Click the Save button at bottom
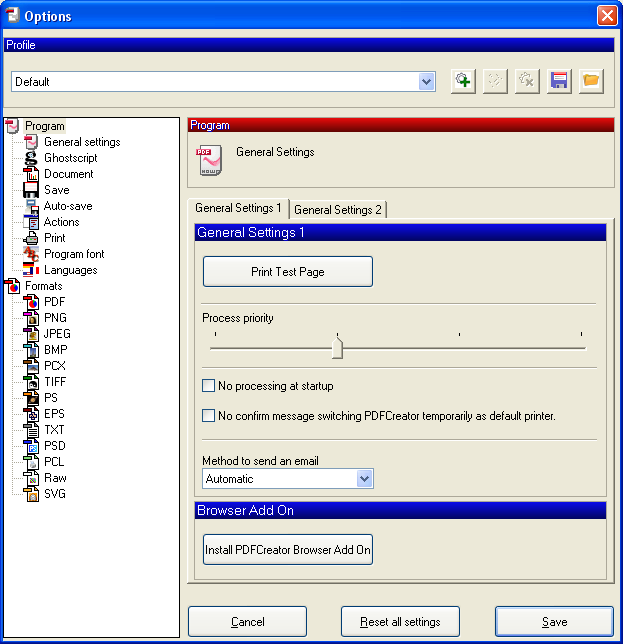 (554, 621)
